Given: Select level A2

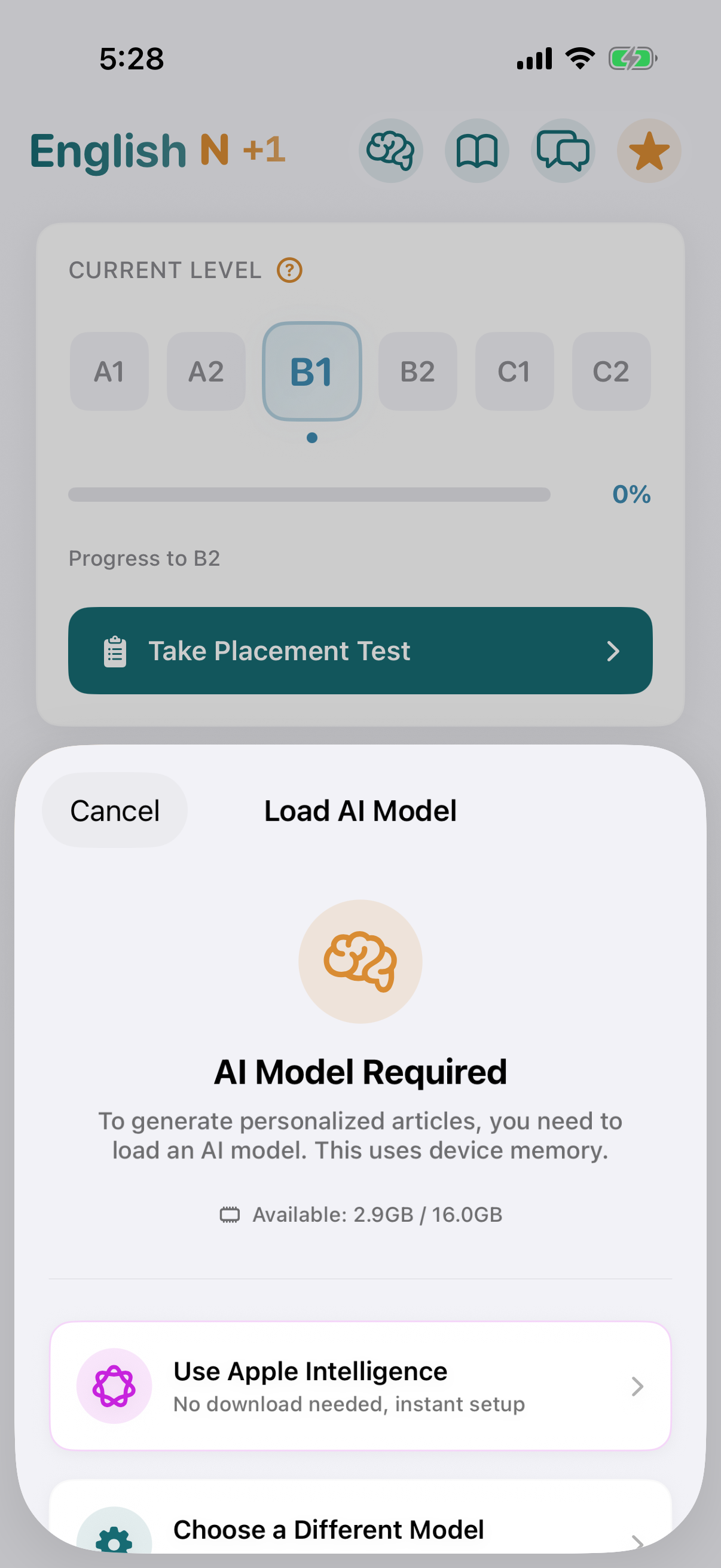Looking at the screenshot, I should tap(206, 371).
